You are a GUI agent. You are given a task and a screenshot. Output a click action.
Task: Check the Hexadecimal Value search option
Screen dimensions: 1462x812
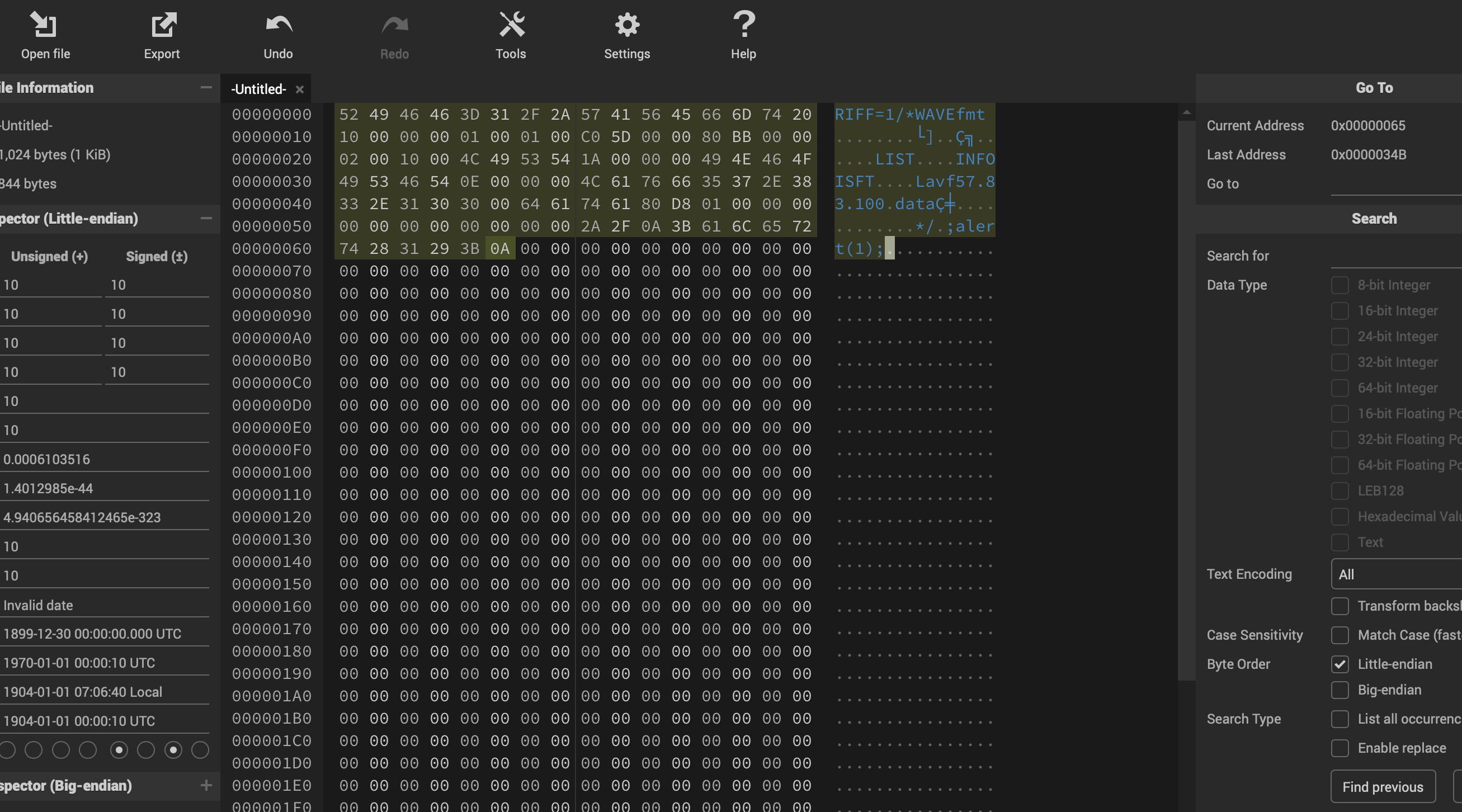[x=1341, y=516]
